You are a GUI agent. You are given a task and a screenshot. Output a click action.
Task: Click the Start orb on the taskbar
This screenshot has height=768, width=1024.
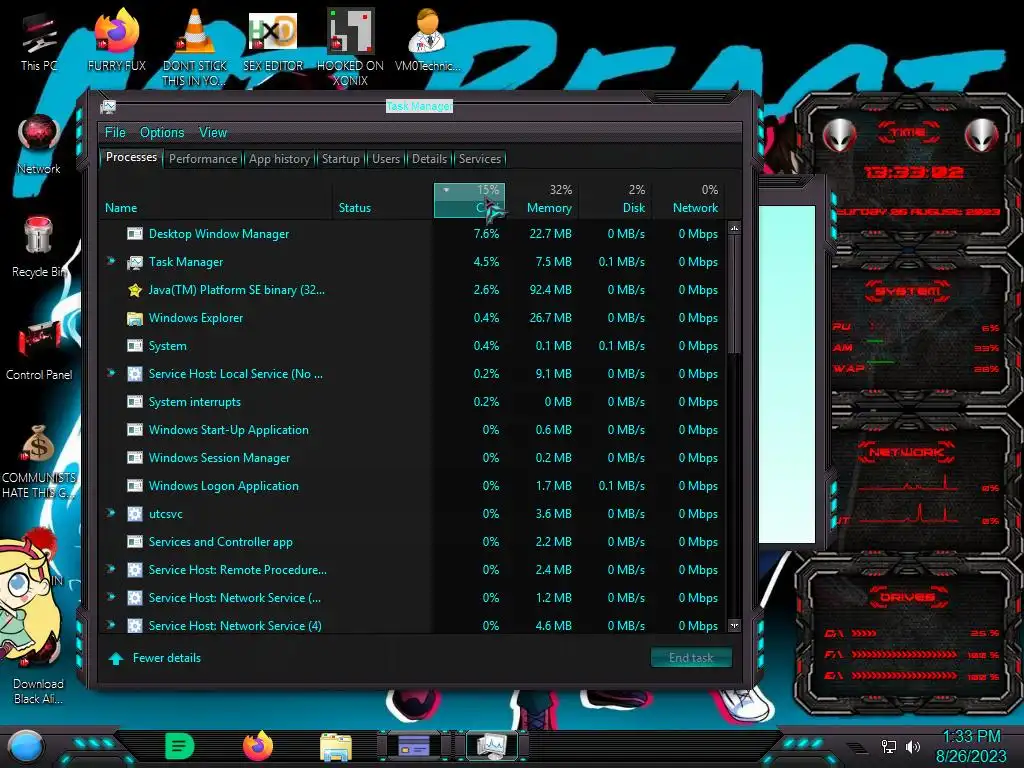click(26, 746)
